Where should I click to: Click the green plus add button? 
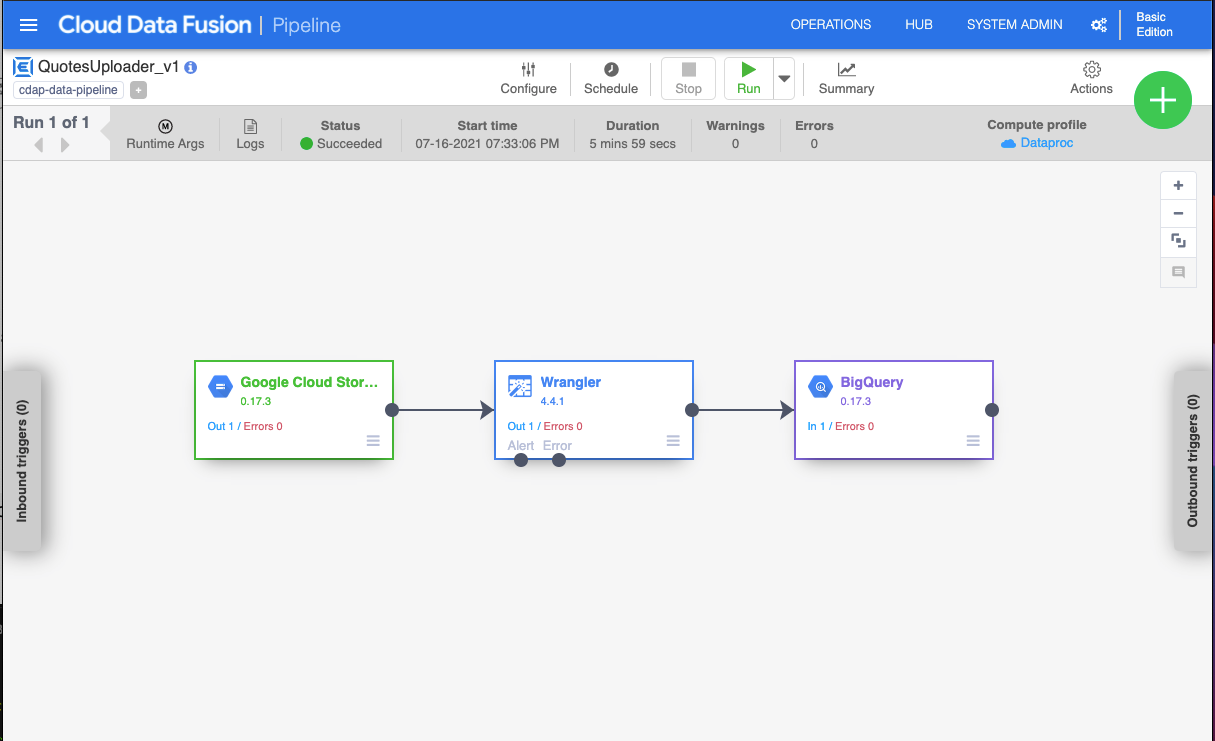coord(1162,100)
